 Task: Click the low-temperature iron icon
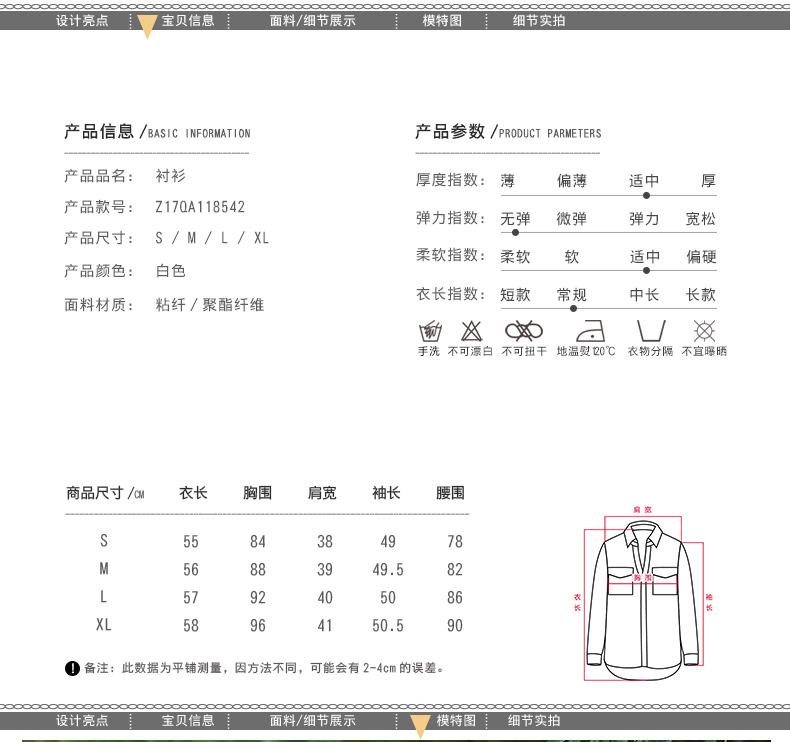click(x=586, y=331)
